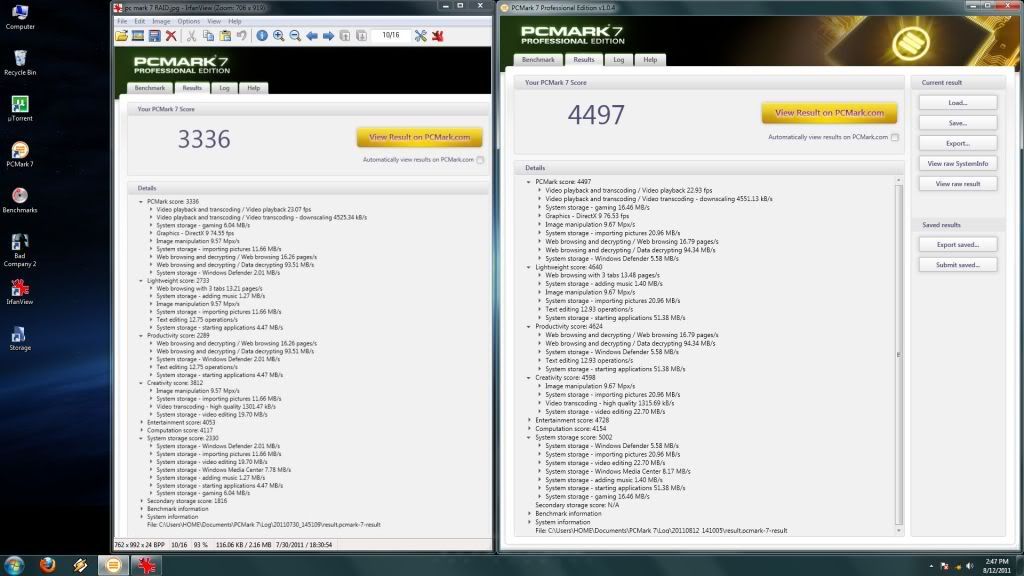Collapse the Creativity score: 4598 node
Image resolution: width=1024 pixels, height=576 pixels.
pyautogui.click(x=529, y=377)
